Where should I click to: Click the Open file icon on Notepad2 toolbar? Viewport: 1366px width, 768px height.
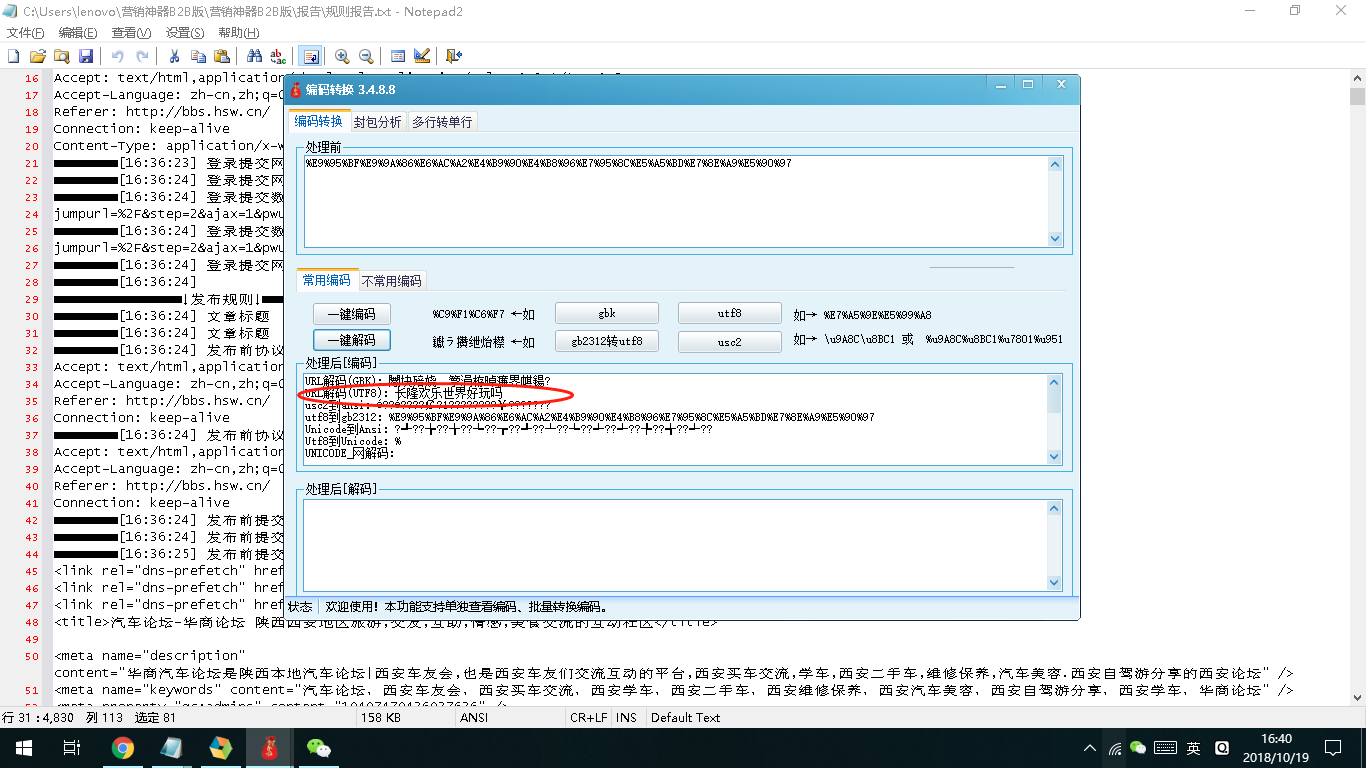coord(38,56)
